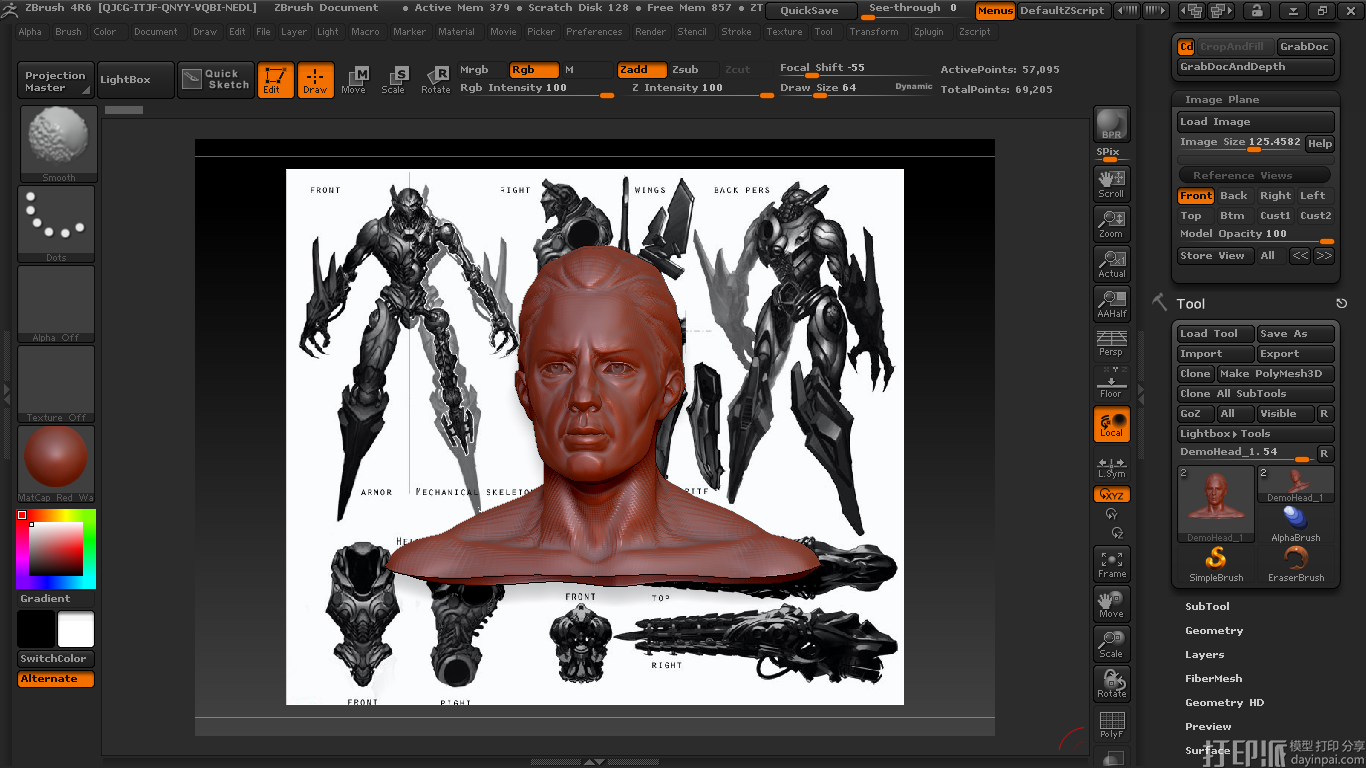The width and height of the screenshot is (1366, 768).
Task: Click the Frame mesh icon
Action: click(x=1112, y=565)
